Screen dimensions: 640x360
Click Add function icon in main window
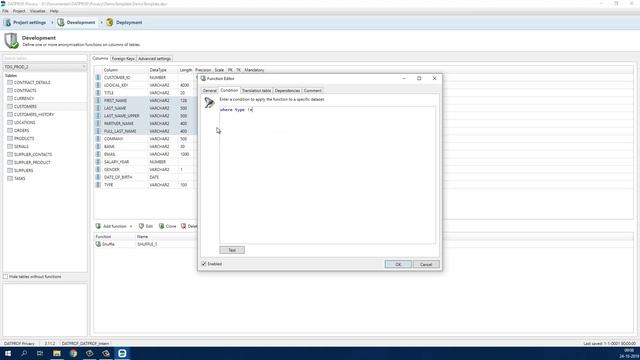click(x=98, y=226)
